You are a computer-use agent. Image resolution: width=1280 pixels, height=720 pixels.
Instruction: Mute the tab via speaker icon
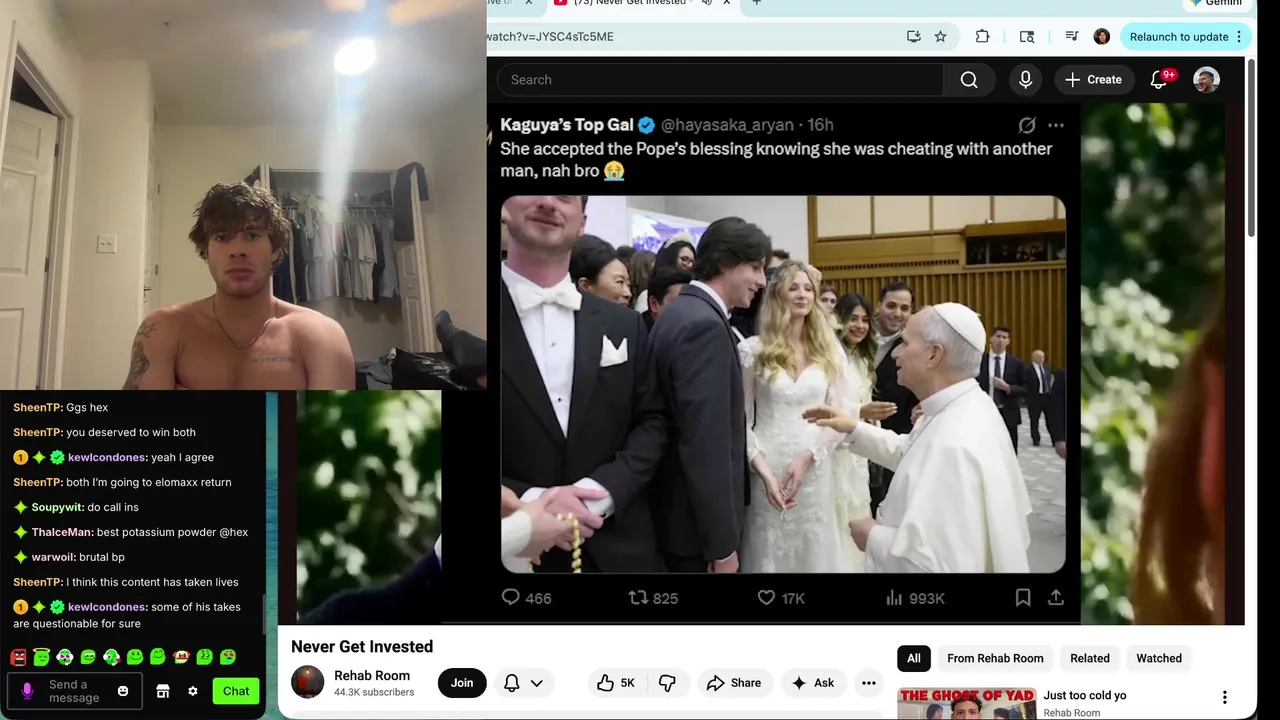point(706,3)
